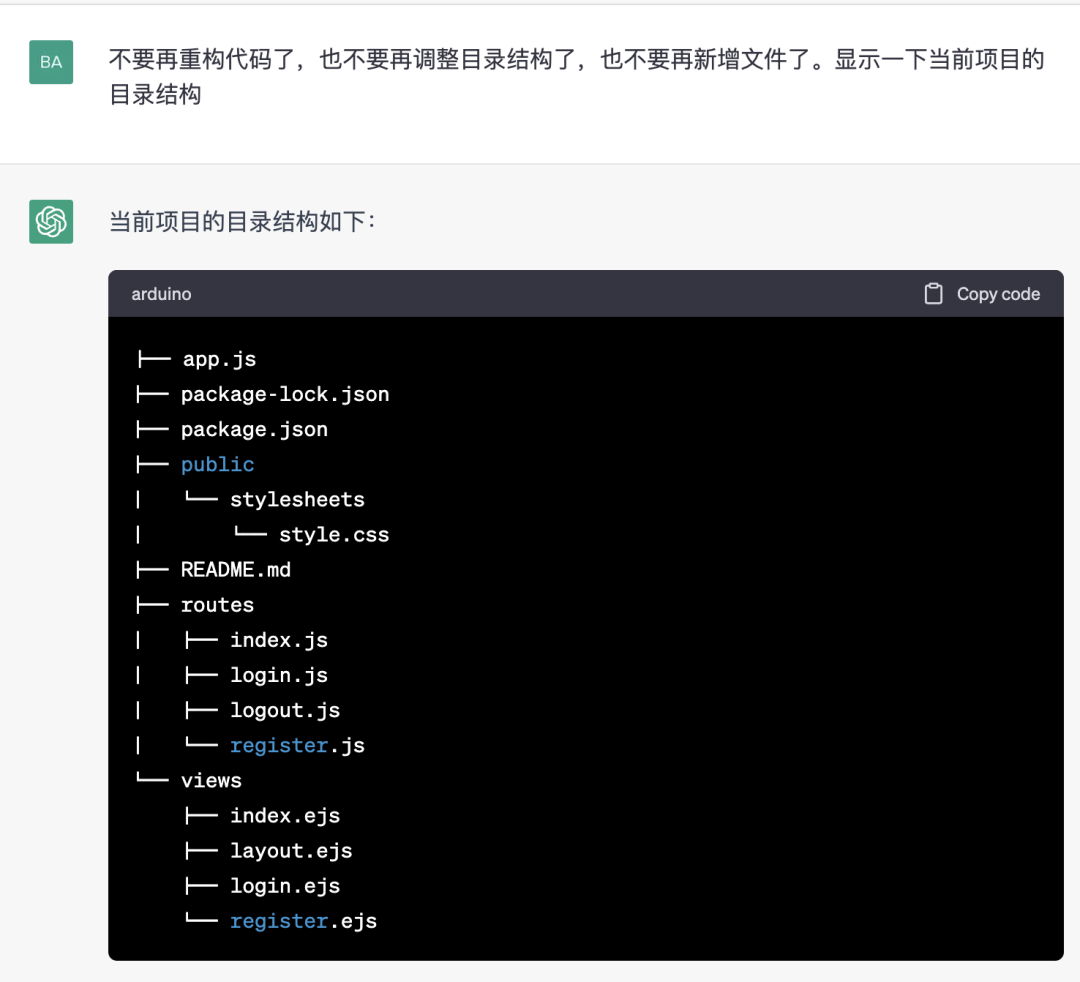Select package-lock.json line

point(285,395)
